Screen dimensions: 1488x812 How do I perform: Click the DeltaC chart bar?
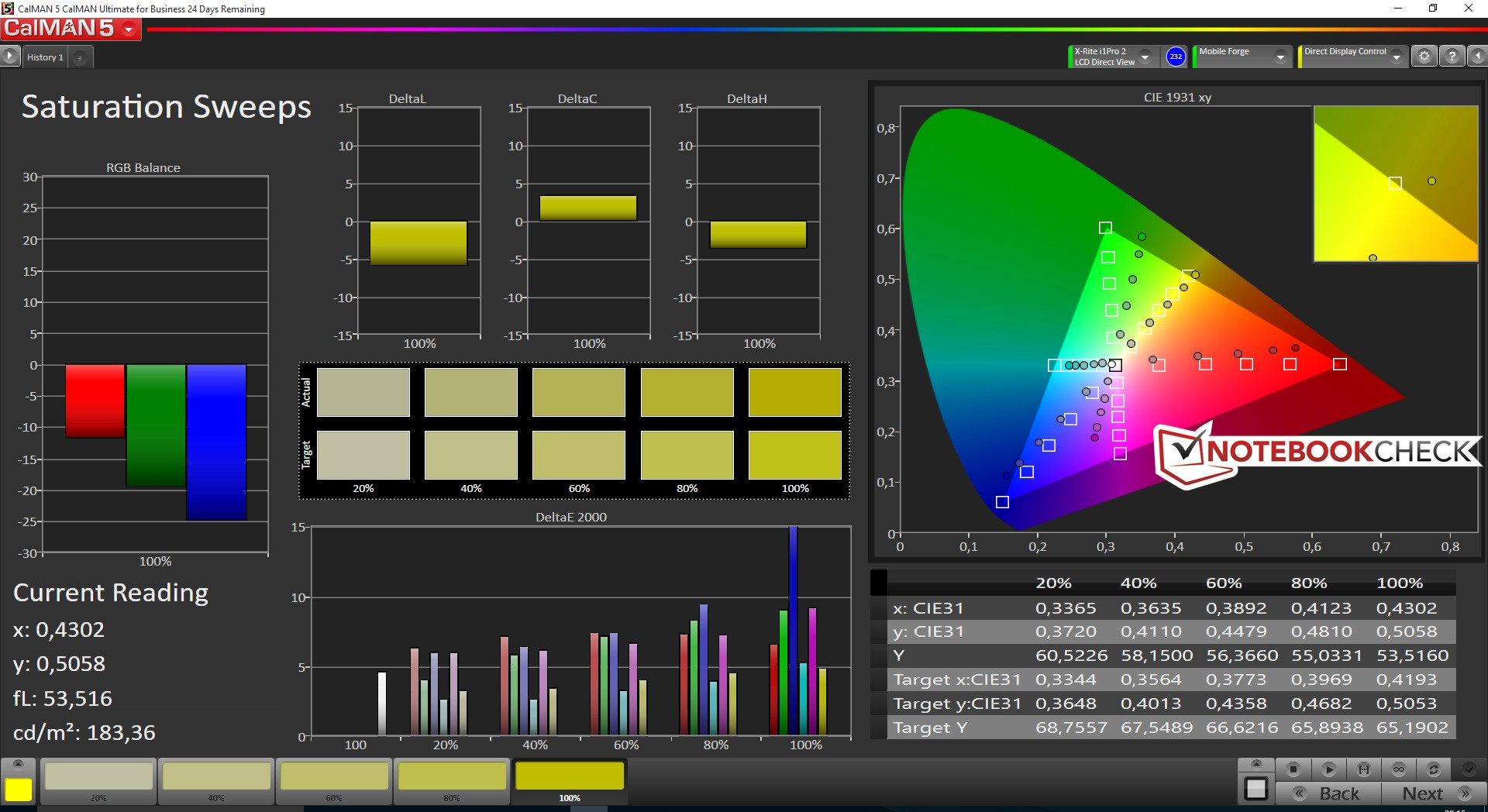point(588,208)
